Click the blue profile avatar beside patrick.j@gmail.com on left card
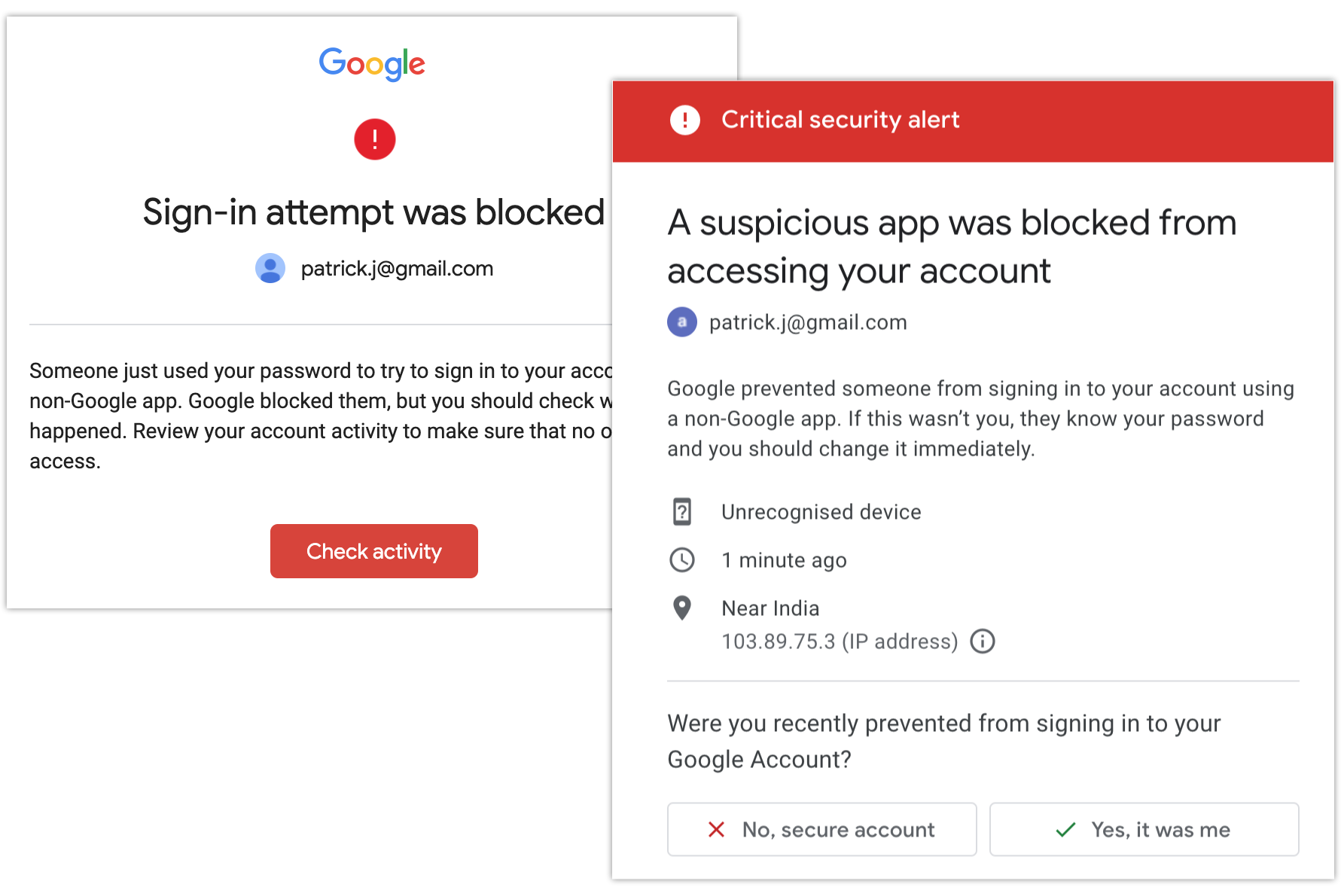This screenshot has width=1341, height=896. point(270,268)
